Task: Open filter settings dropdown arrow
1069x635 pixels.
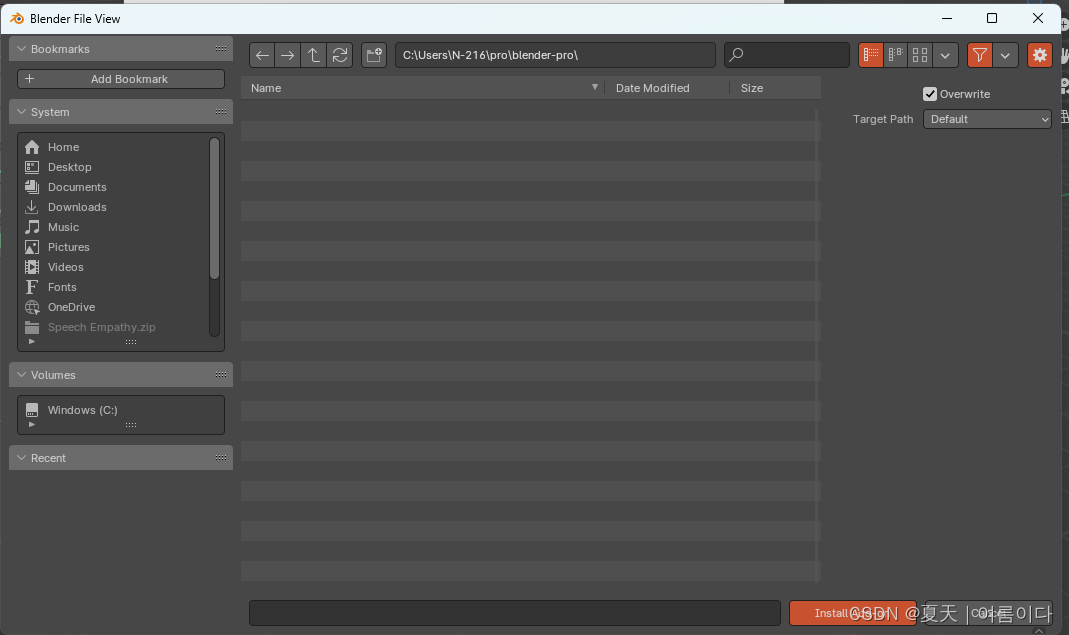Action: click(1005, 55)
